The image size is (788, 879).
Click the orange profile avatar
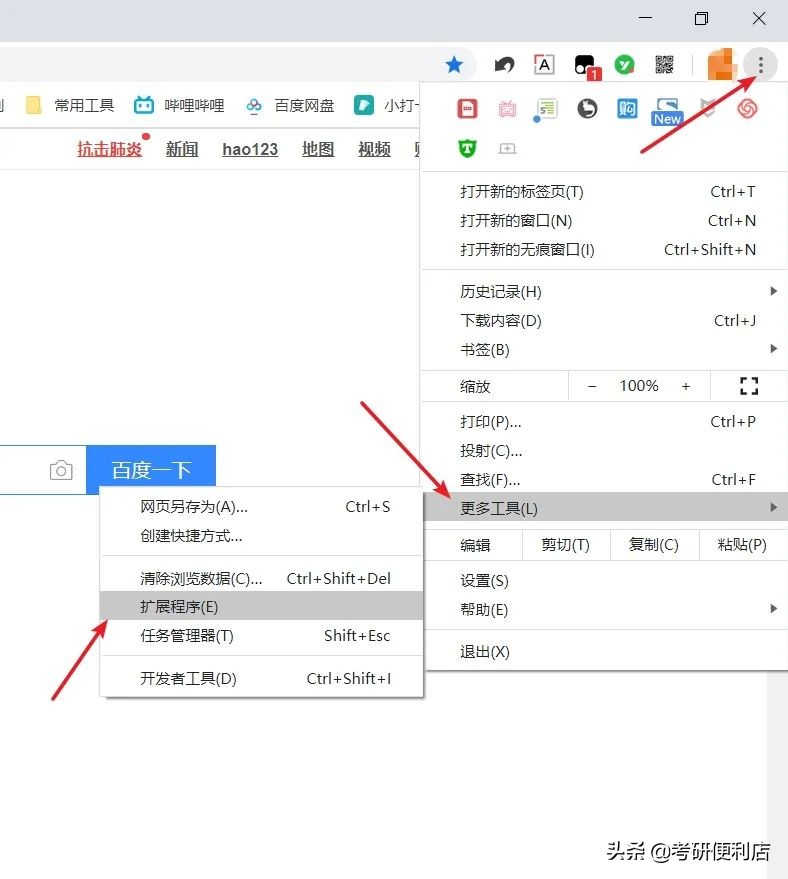(721, 65)
